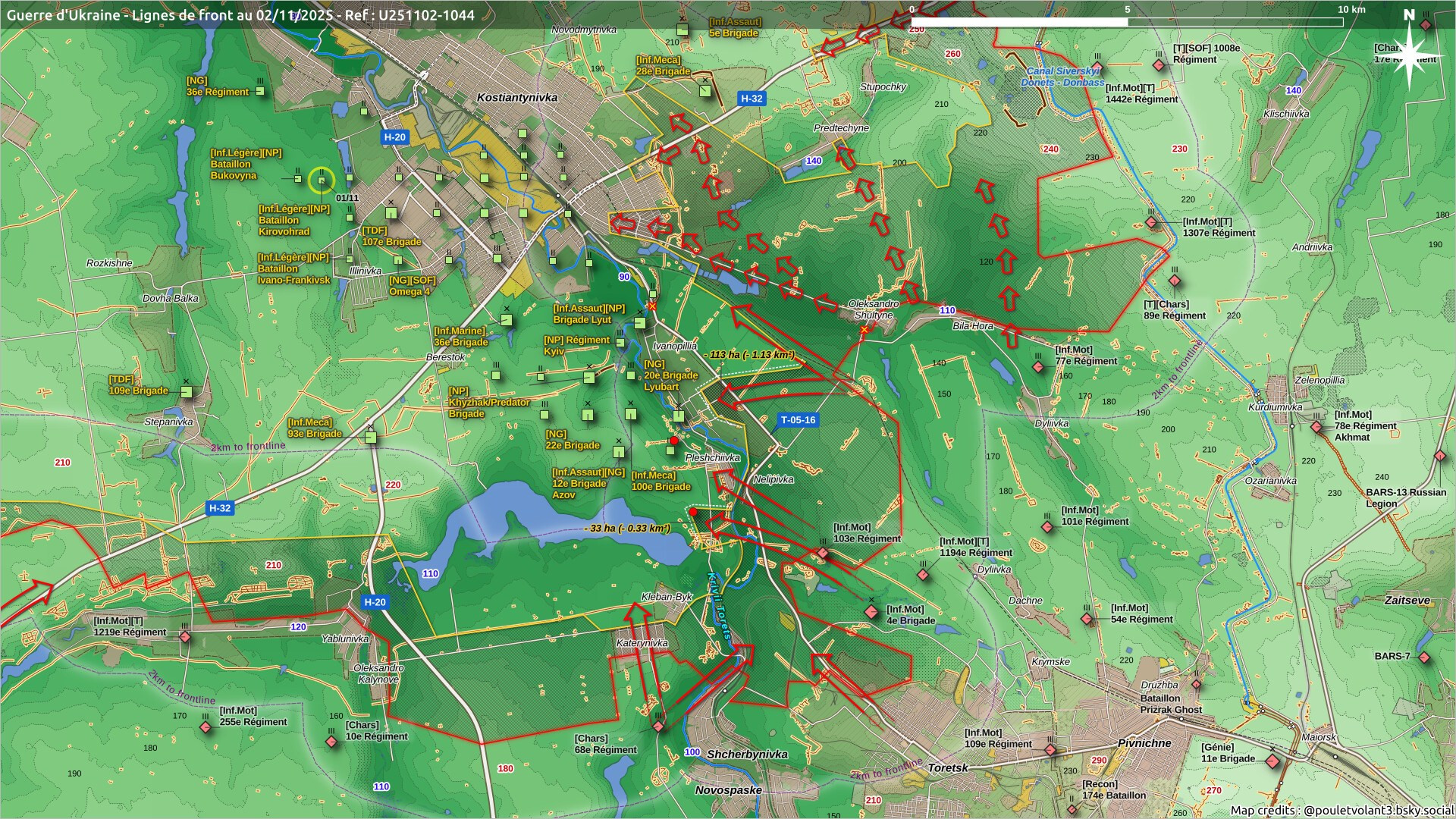Image resolution: width=1456 pixels, height=819 pixels.
Task: Click red diamond marker of 1307e Régiment
Action: pyautogui.click(x=1151, y=223)
